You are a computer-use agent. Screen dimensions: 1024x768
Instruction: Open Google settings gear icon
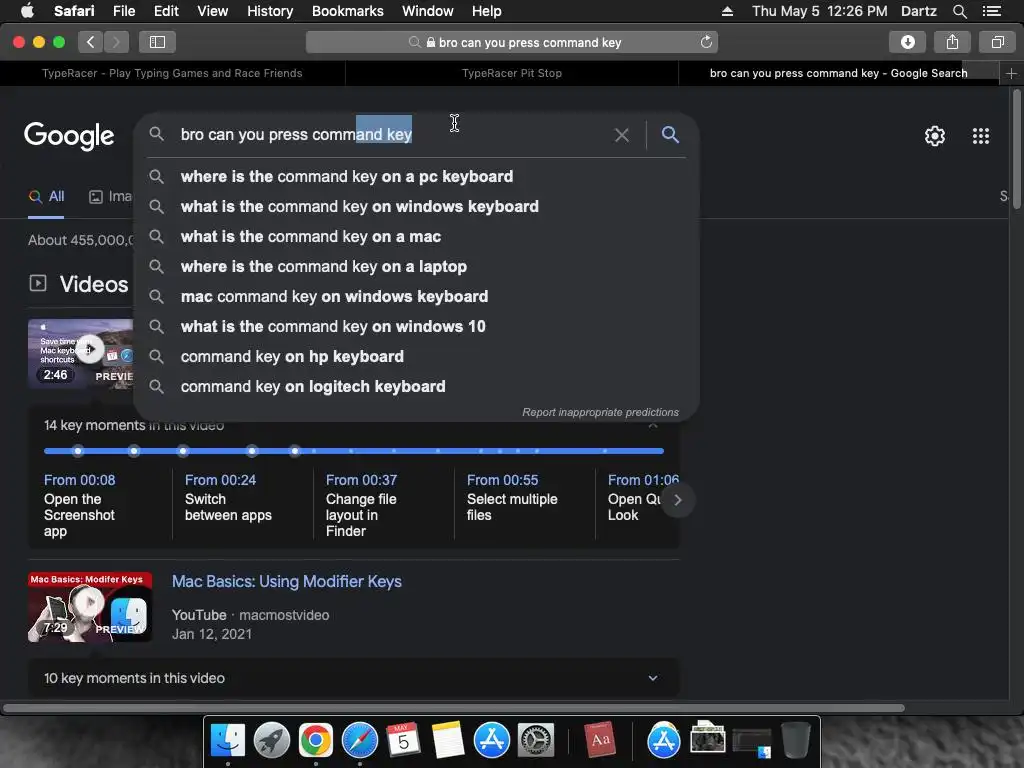click(935, 136)
